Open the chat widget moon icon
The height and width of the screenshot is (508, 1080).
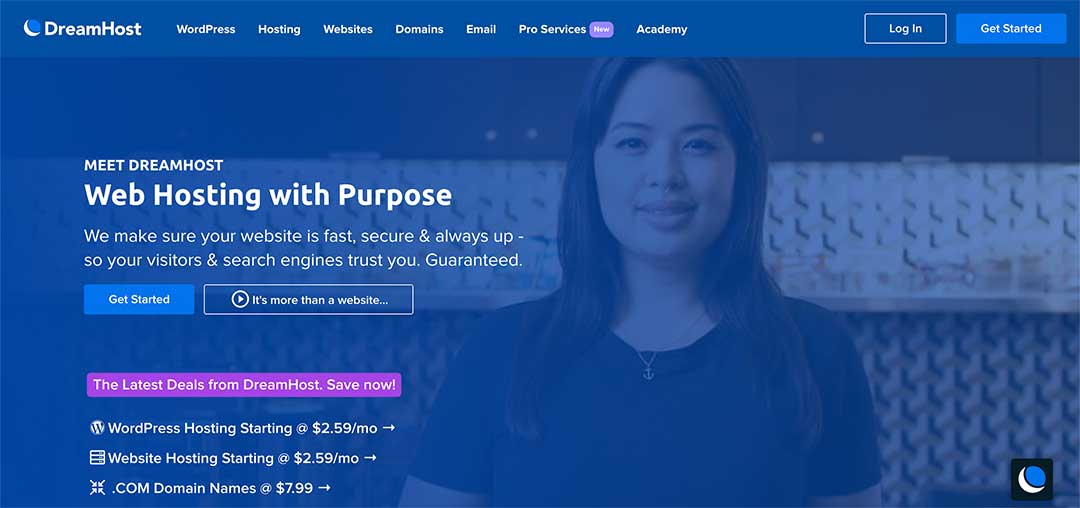[x=1031, y=478]
